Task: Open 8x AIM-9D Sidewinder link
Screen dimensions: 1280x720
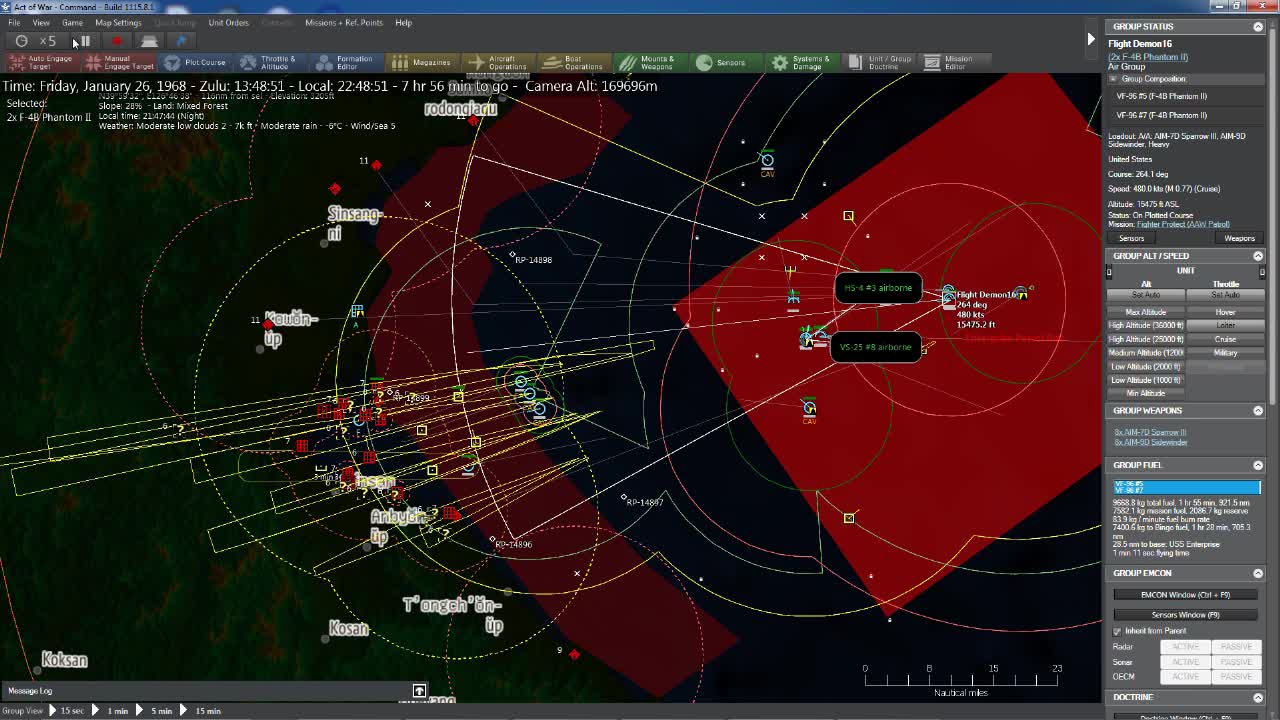Action: click(x=1151, y=442)
